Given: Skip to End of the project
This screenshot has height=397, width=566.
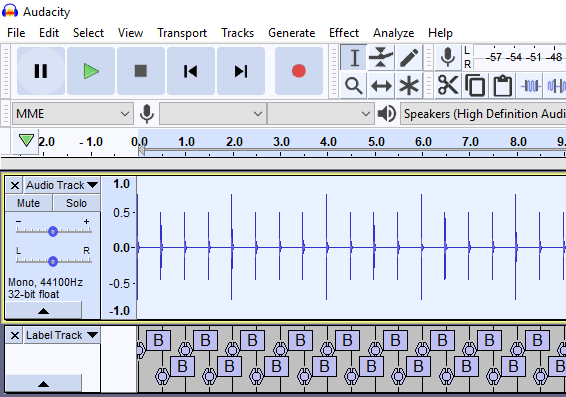Looking at the screenshot, I should coord(241,71).
